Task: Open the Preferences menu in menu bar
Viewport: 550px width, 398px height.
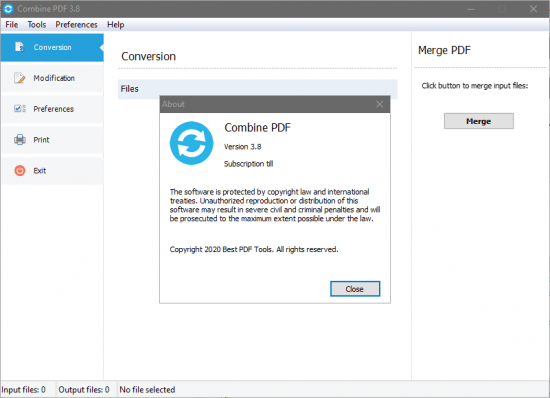Action: (76, 25)
